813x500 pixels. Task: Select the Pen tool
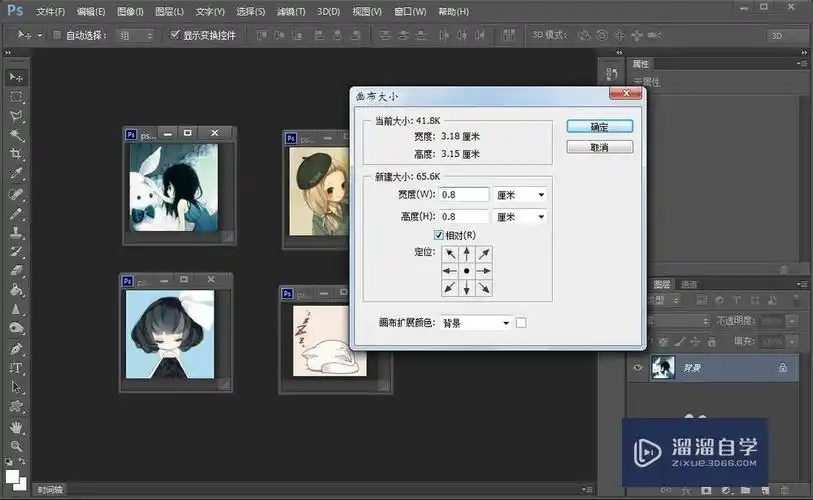tap(16, 349)
